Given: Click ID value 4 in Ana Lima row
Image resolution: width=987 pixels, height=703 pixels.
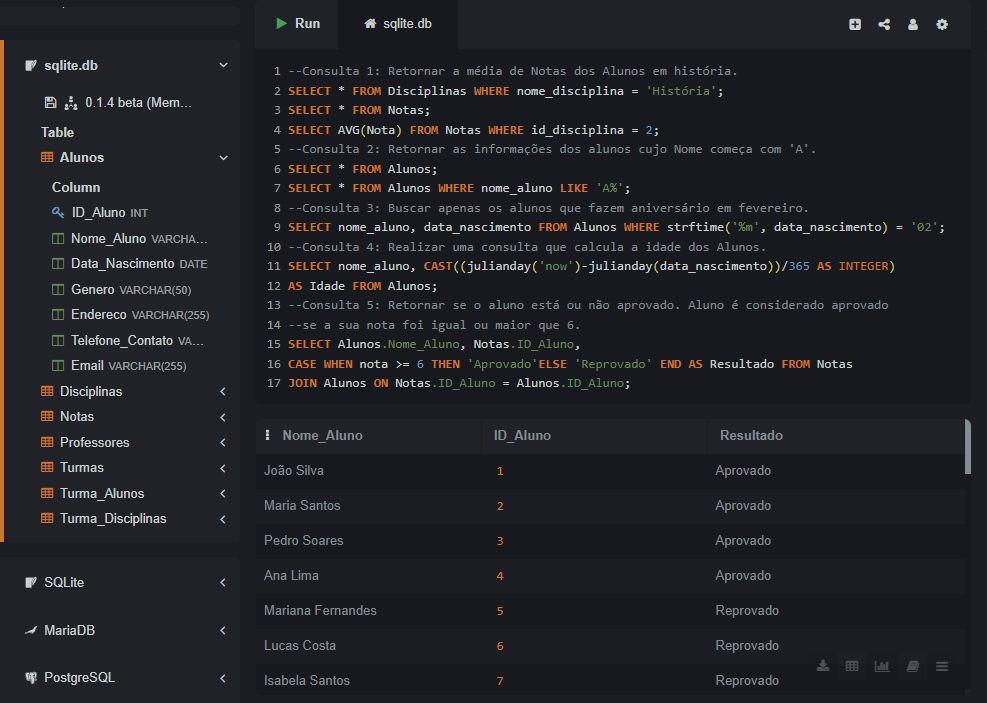Looking at the screenshot, I should [x=500, y=576].
